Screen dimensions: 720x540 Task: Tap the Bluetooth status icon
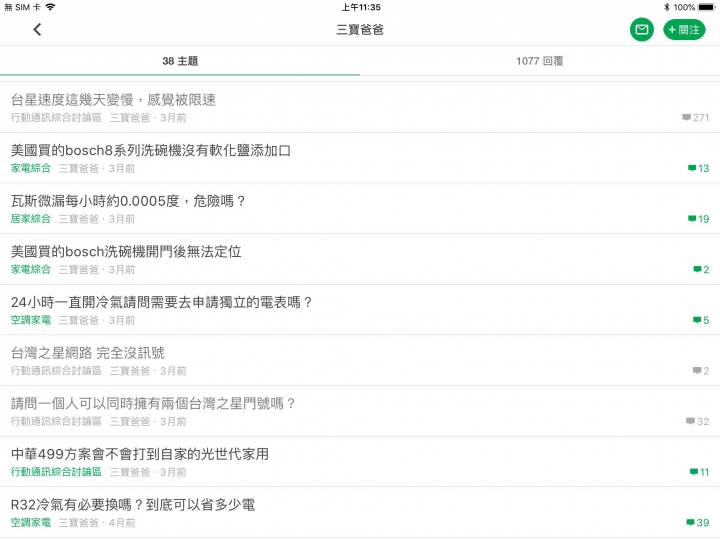pos(667,7)
